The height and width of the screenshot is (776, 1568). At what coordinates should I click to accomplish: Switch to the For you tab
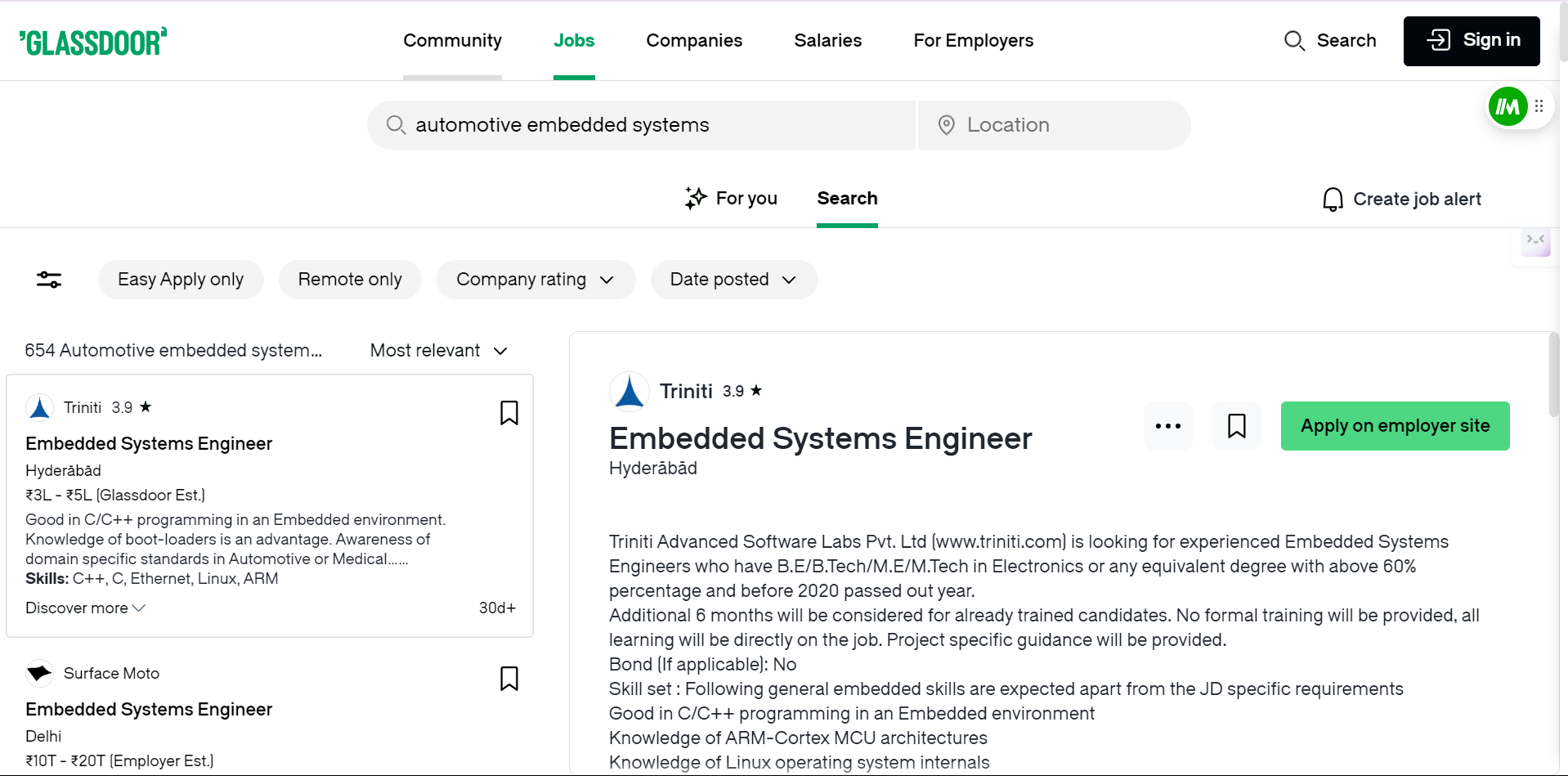732,199
